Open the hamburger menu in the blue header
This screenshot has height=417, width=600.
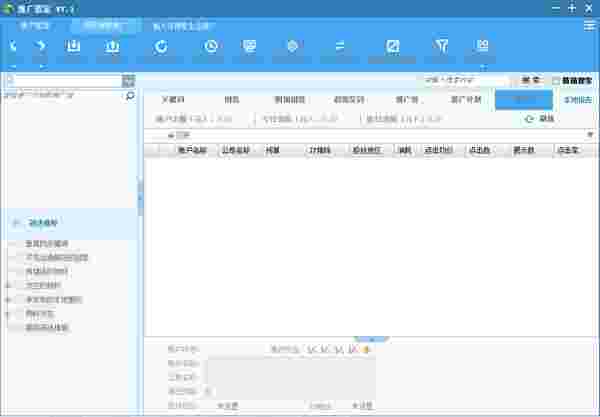590,26
